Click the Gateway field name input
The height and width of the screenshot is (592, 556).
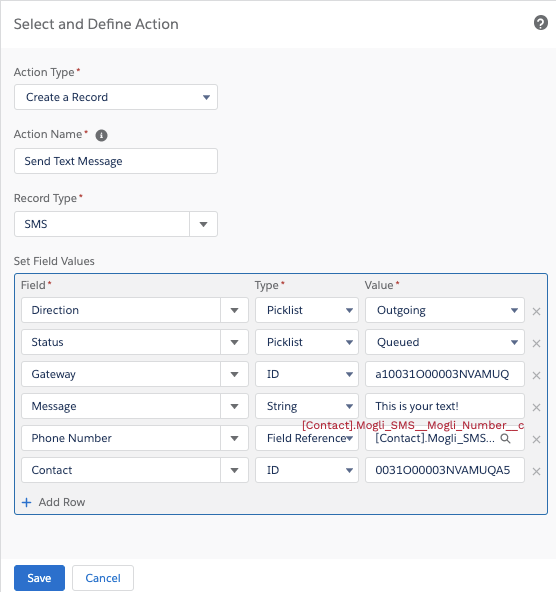[x=121, y=374]
